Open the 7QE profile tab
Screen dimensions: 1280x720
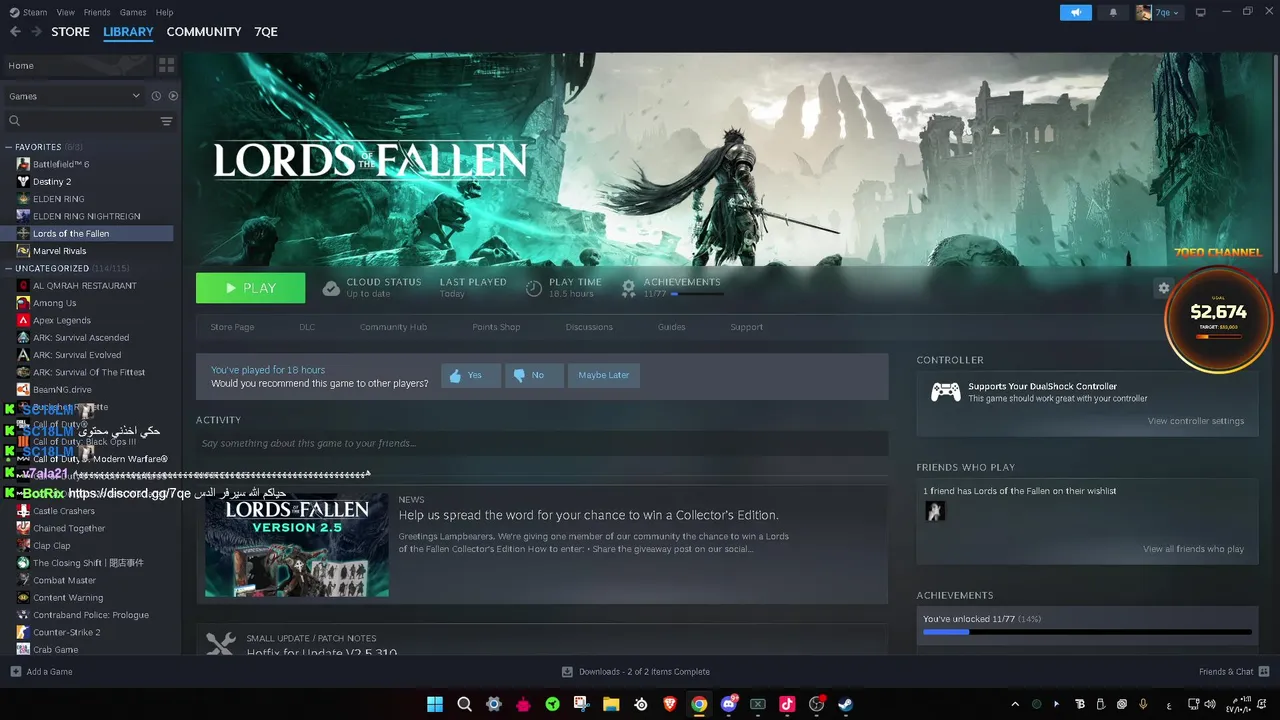click(x=266, y=32)
